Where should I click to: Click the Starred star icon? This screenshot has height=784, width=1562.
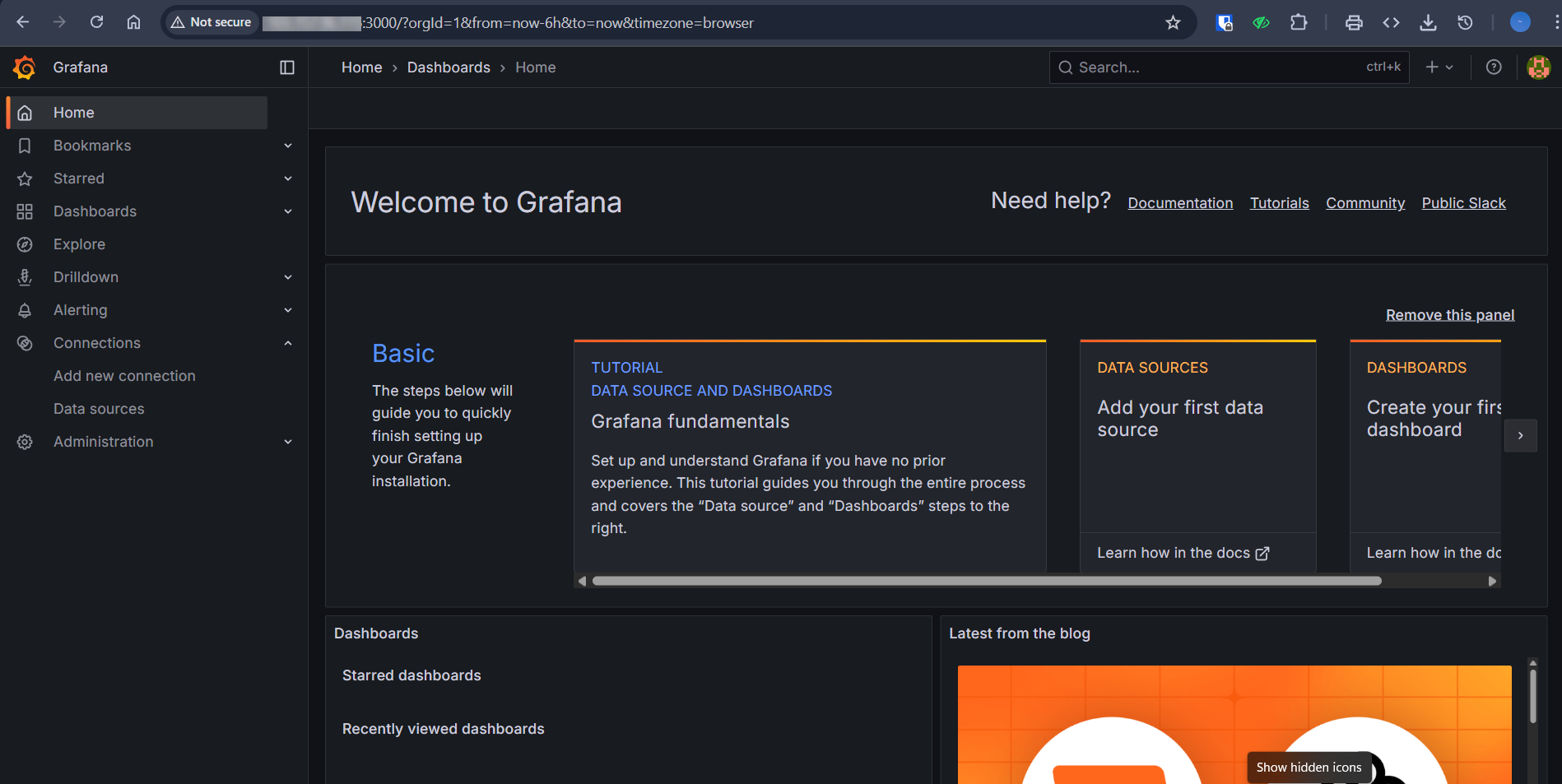point(25,179)
